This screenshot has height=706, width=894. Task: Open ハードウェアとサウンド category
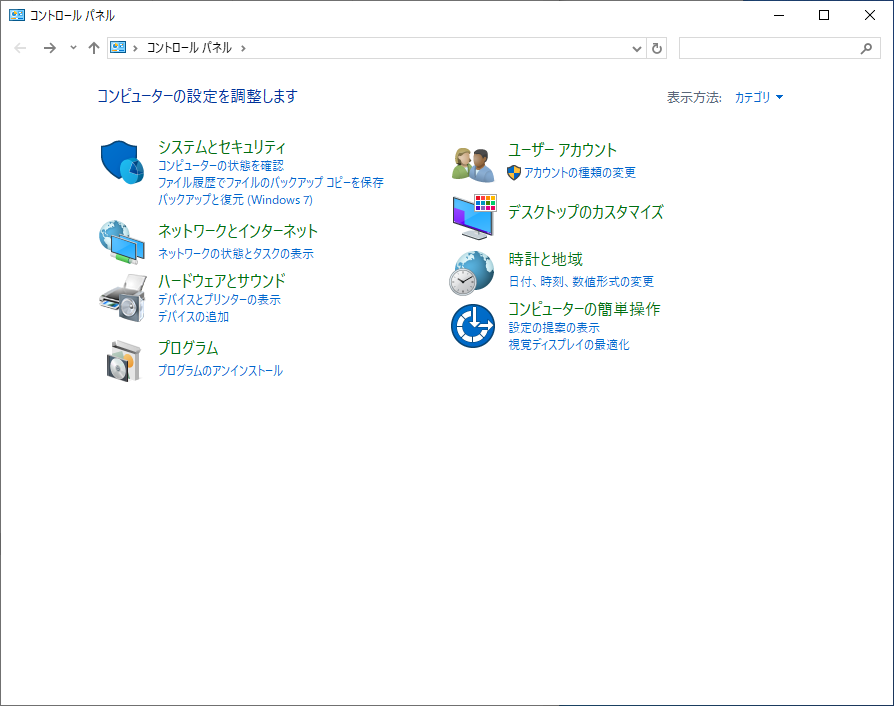pos(222,281)
